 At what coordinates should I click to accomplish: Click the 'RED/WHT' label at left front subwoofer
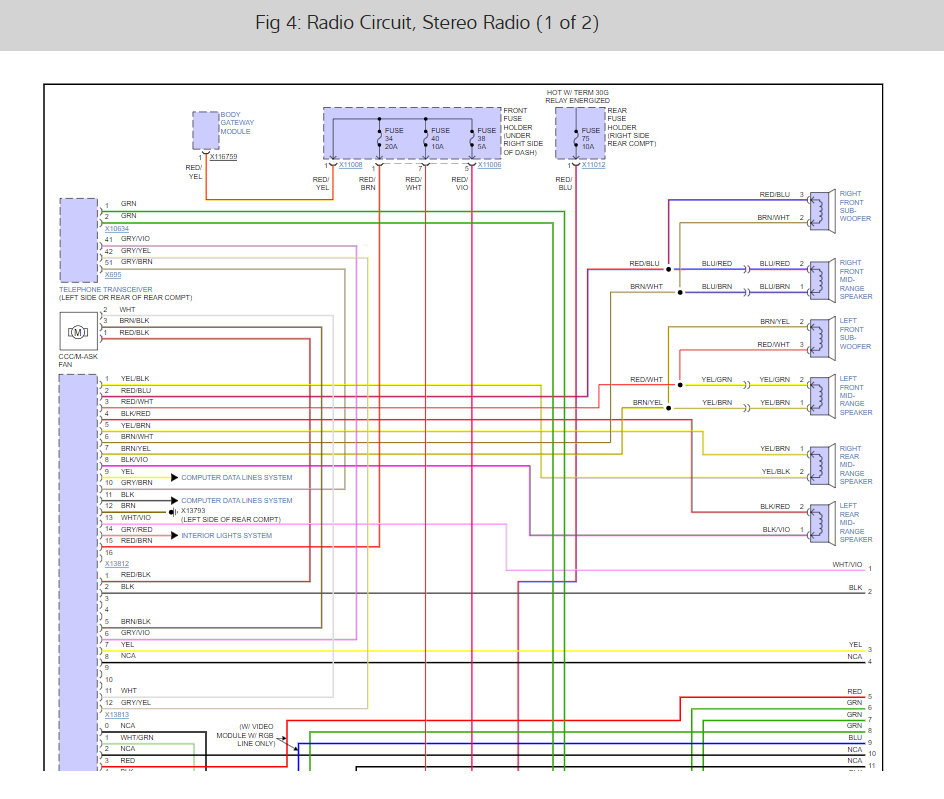(x=774, y=344)
